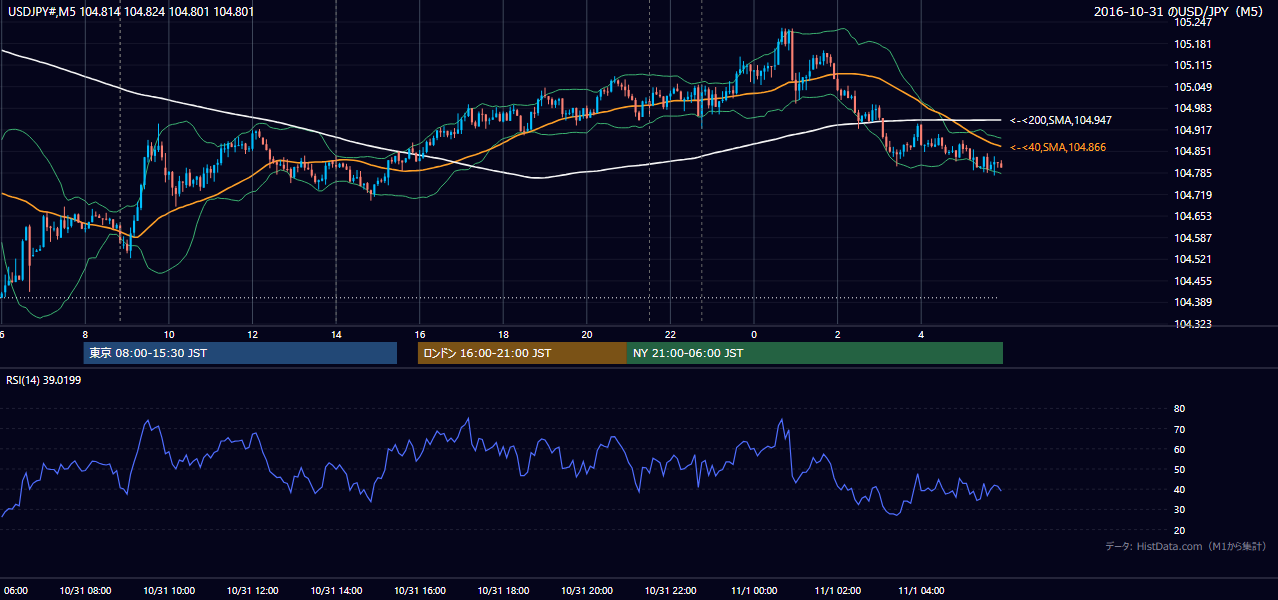Click the 104.323 price axis label
Image resolution: width=1278 pixels, height=600 pixels.
click(1192, 324)
